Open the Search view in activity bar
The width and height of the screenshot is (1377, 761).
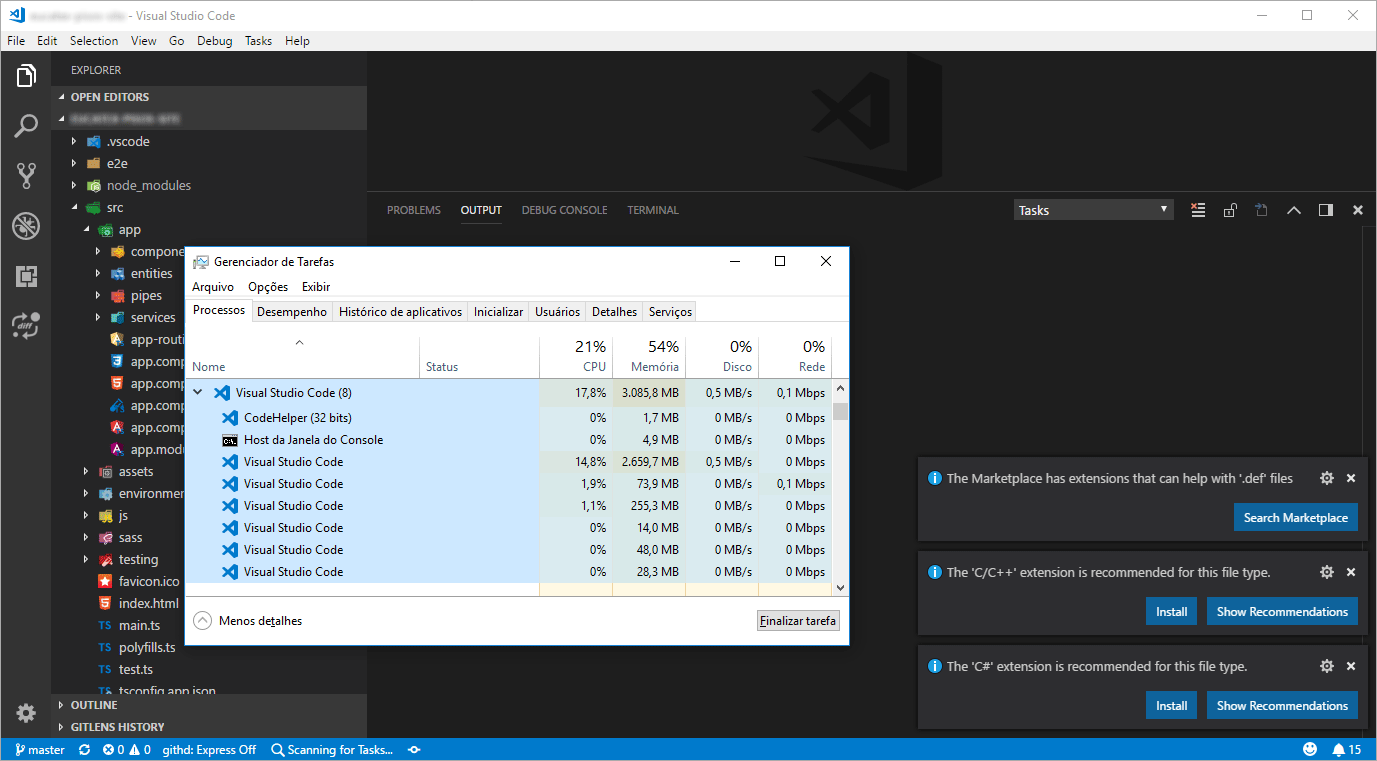coord(26,126)
